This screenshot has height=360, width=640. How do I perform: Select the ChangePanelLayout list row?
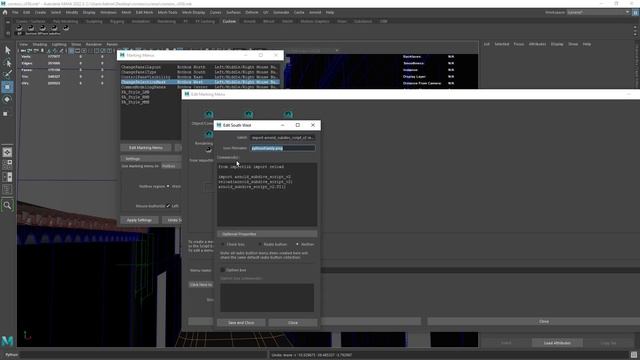click(x=200, y=67)
